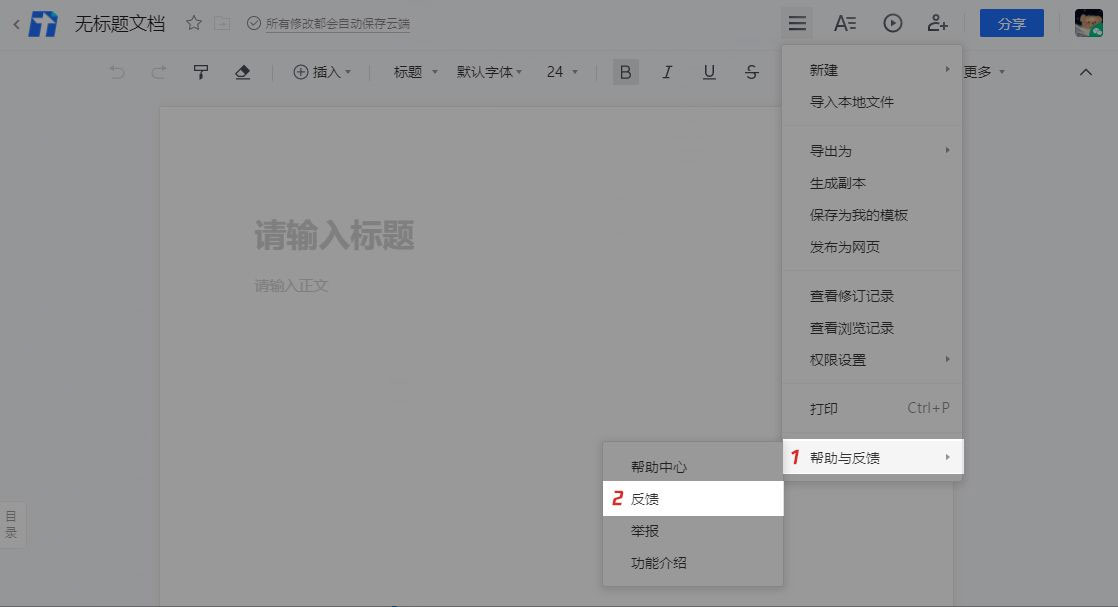Image resolution: width=1118 pixels, height=607 pixels.
Task: Choose 导出为 from the menu
Action: click(x=830, y=150)
